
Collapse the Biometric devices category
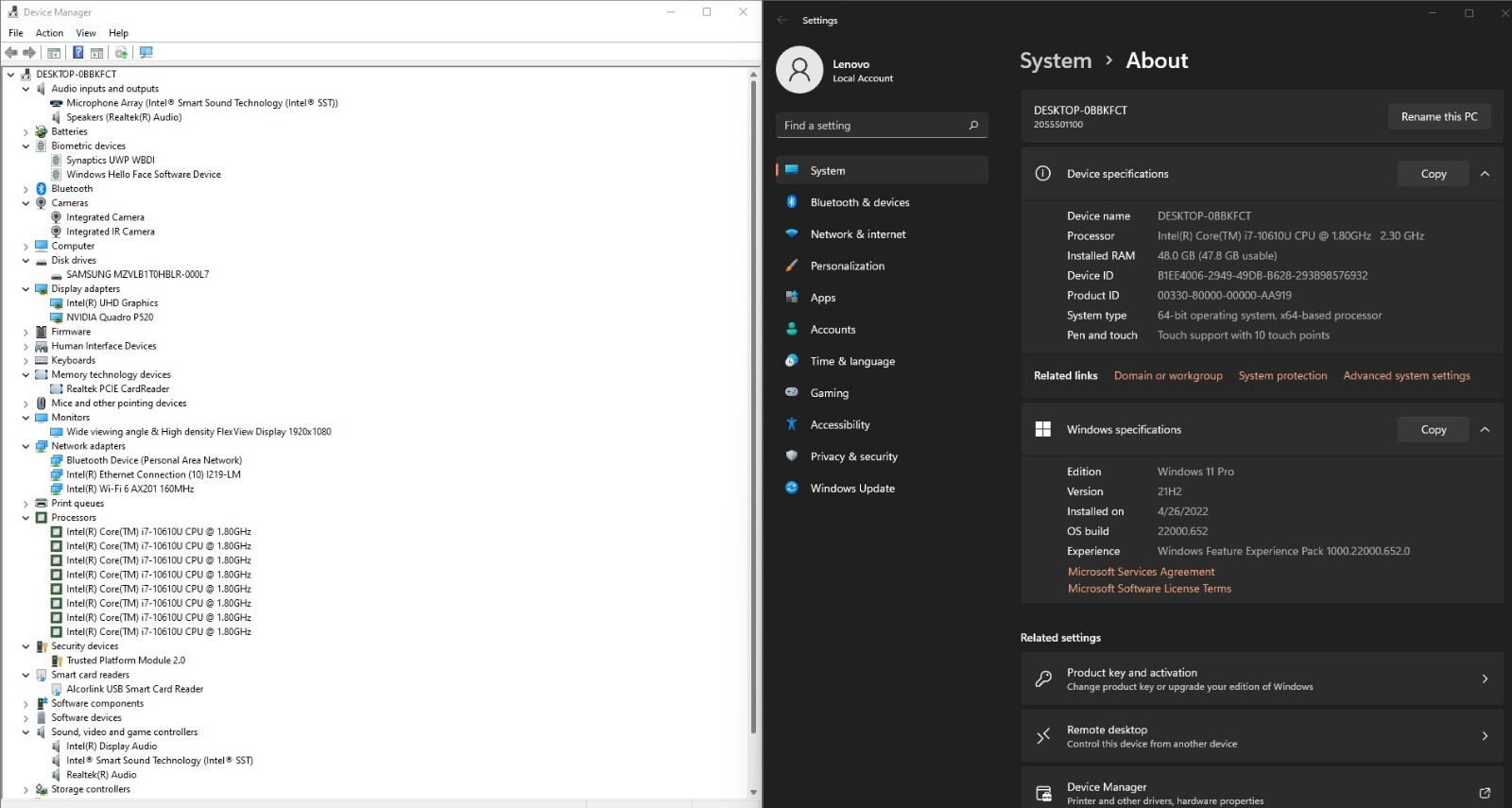pos(26,146)
